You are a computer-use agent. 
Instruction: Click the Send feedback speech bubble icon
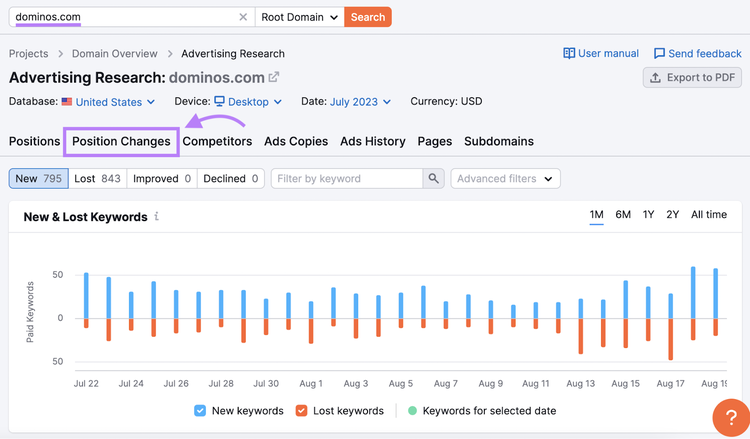point(659,53)
